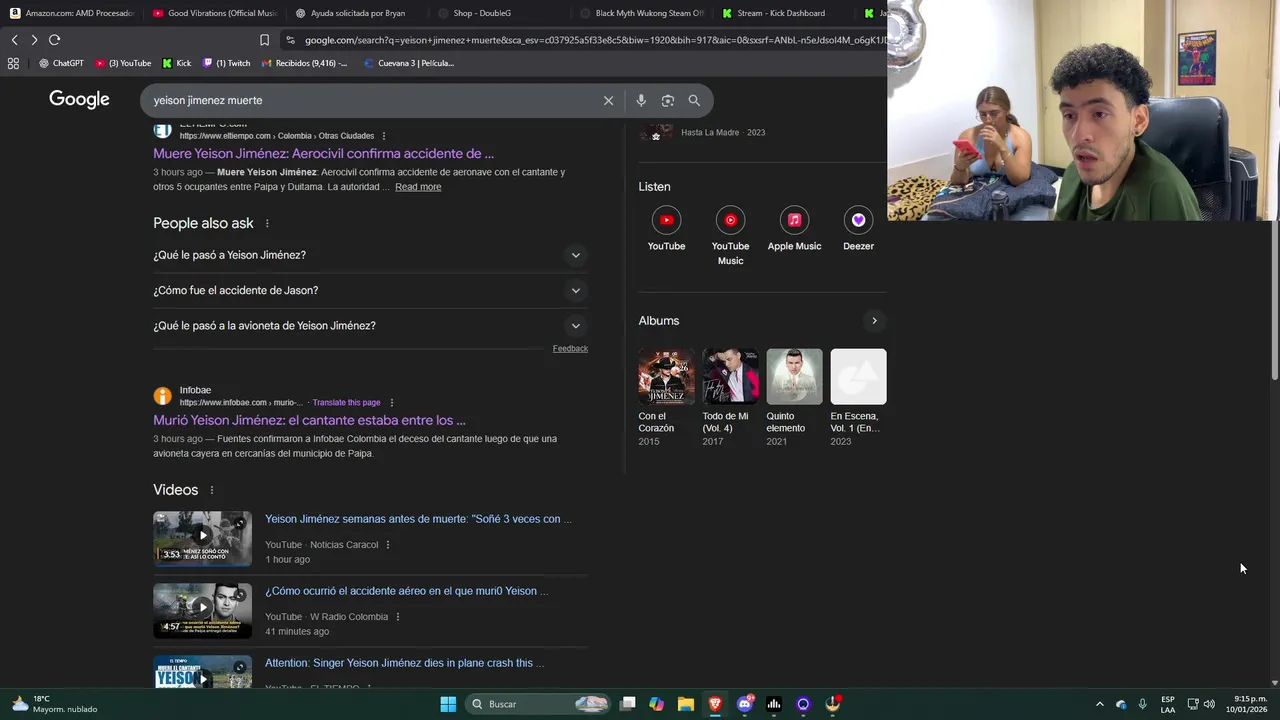This screenshot has height=720, width=1280.
Task: Open Con el Corazón 2015 album cover
Action: pos(666,377)
